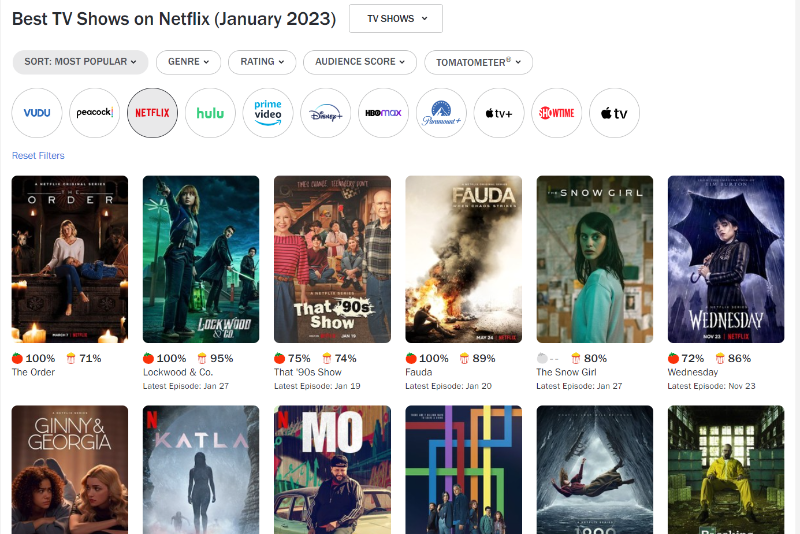Open the Wednesday poster thumbnail
The height and width of the screenshot is (534, 800).
(726, 259)
